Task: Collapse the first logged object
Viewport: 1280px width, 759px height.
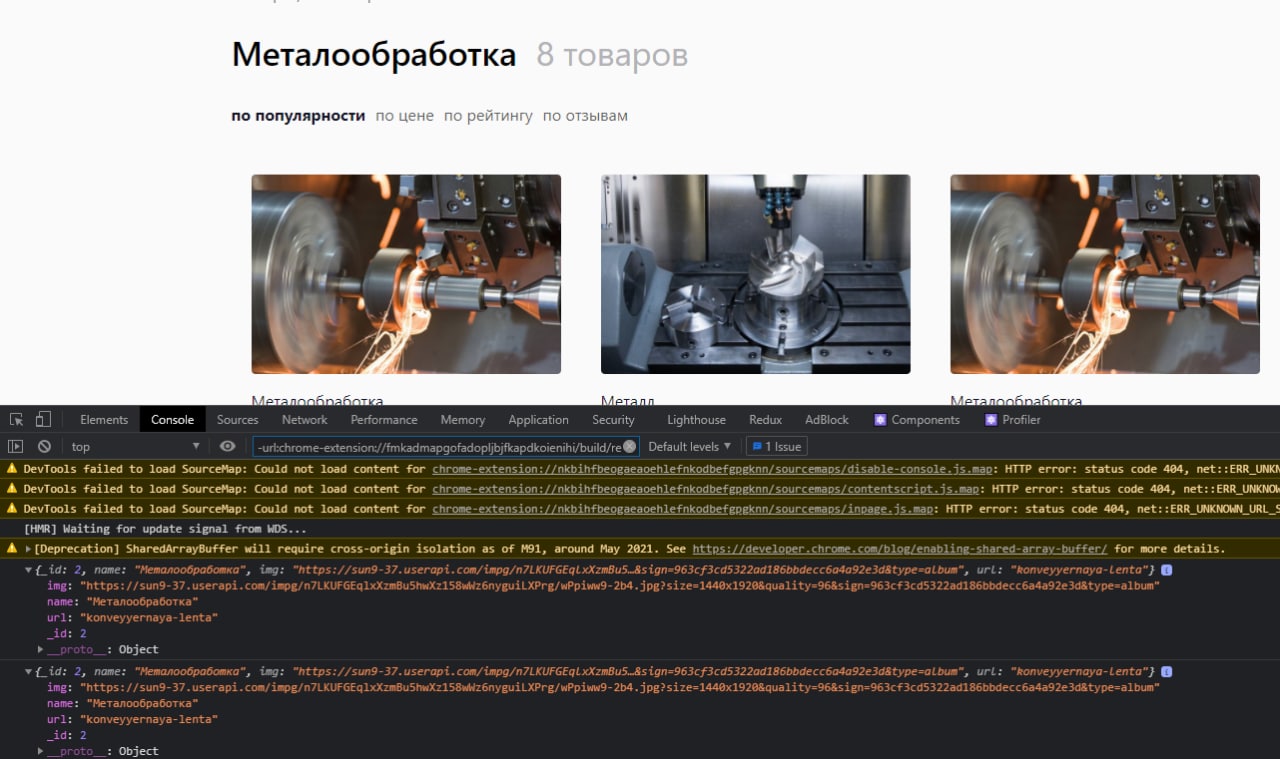Action: (x=28, y=570)
